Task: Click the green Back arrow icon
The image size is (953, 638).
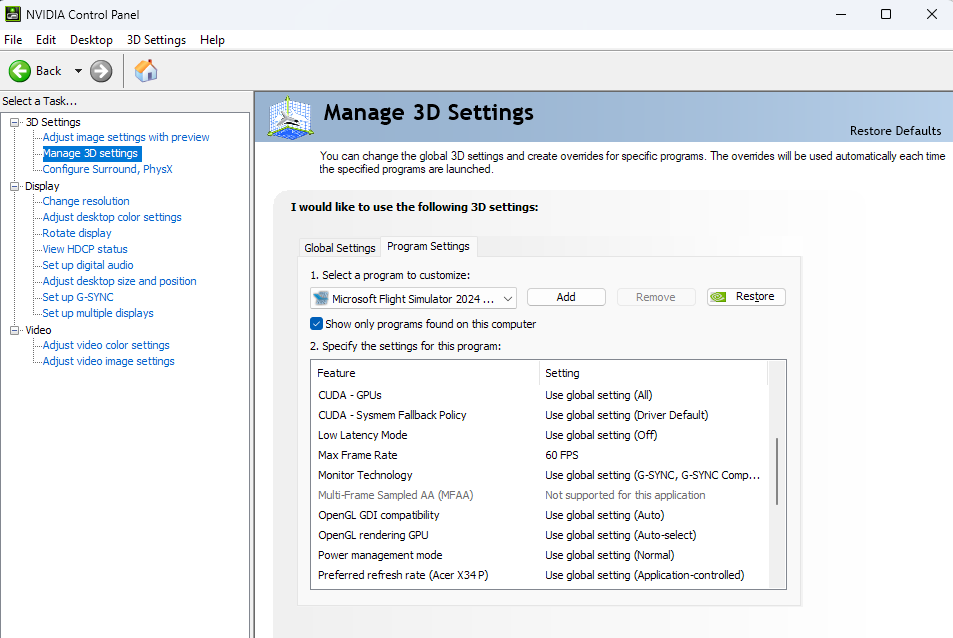Action: pos(19,71)
